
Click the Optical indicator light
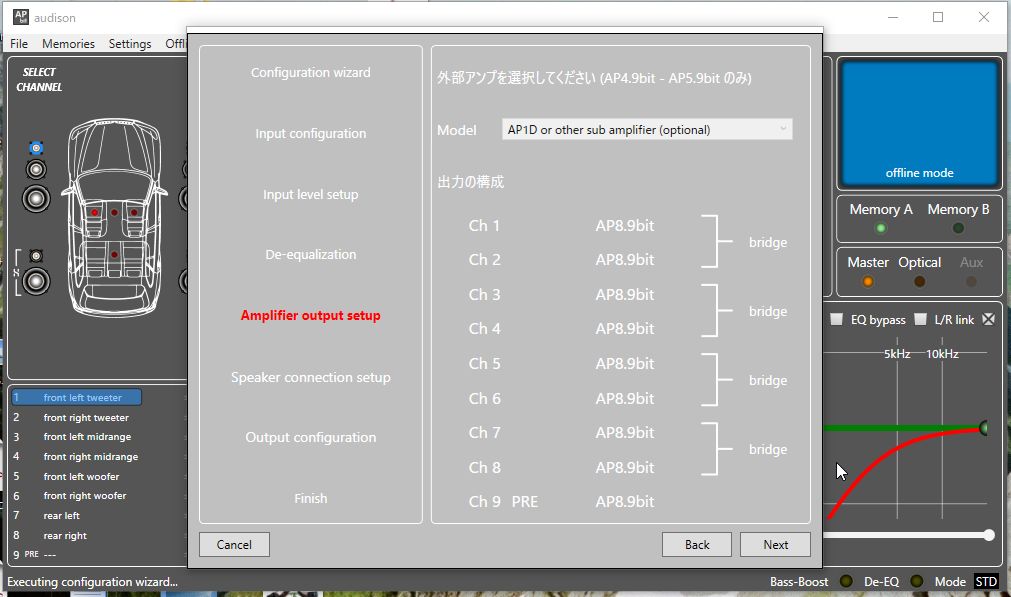[x=919, y=282]
